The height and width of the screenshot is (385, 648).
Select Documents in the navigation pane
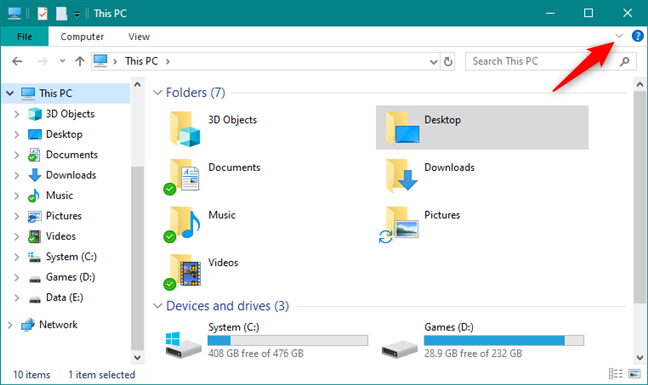click(x=71, y=154)
